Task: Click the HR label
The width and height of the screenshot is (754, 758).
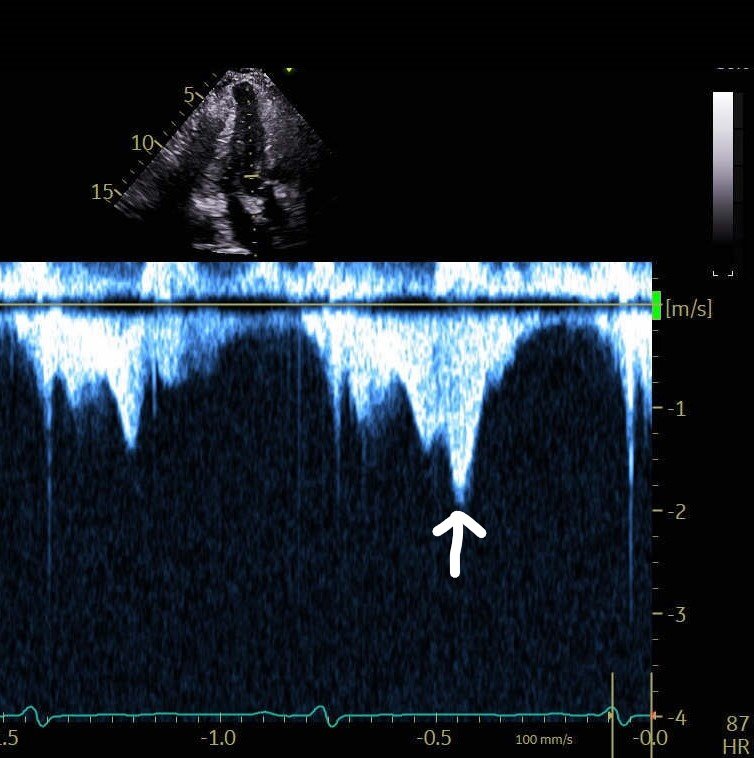Action: [737, 747]
